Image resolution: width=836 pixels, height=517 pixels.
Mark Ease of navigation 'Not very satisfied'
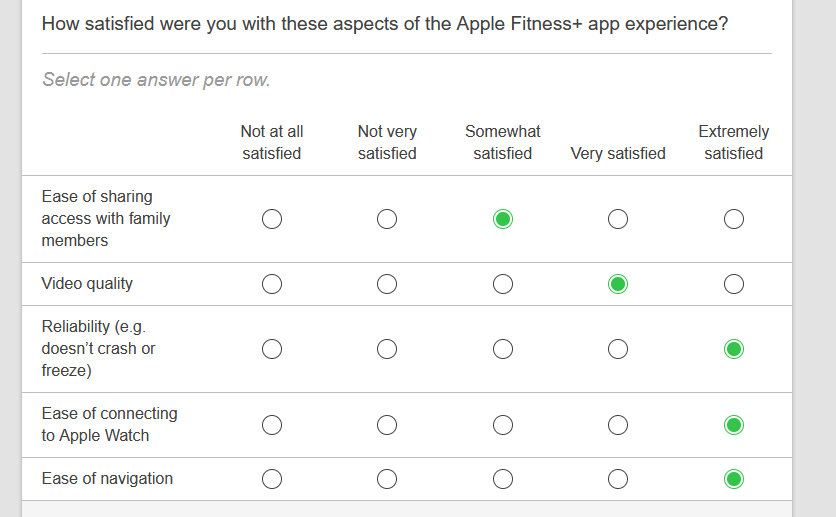pos(387,479)
